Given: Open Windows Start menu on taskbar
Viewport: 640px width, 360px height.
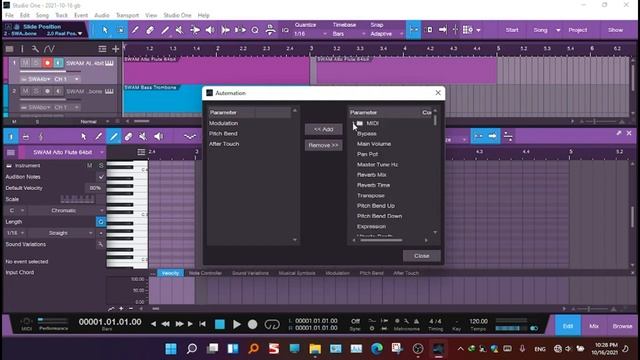Looking at the screenshot, I should pyautogui.click(x=171, y=349).
